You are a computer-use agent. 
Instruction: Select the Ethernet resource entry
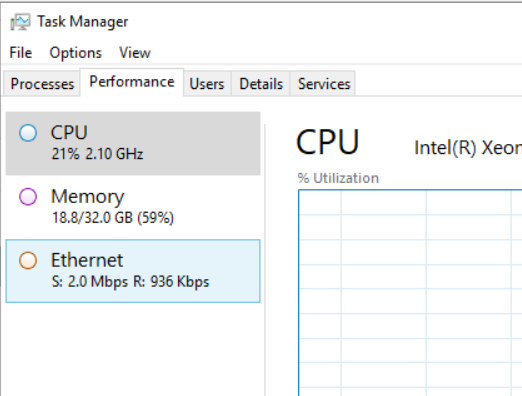pyautogui.click(x=133, y=271)
